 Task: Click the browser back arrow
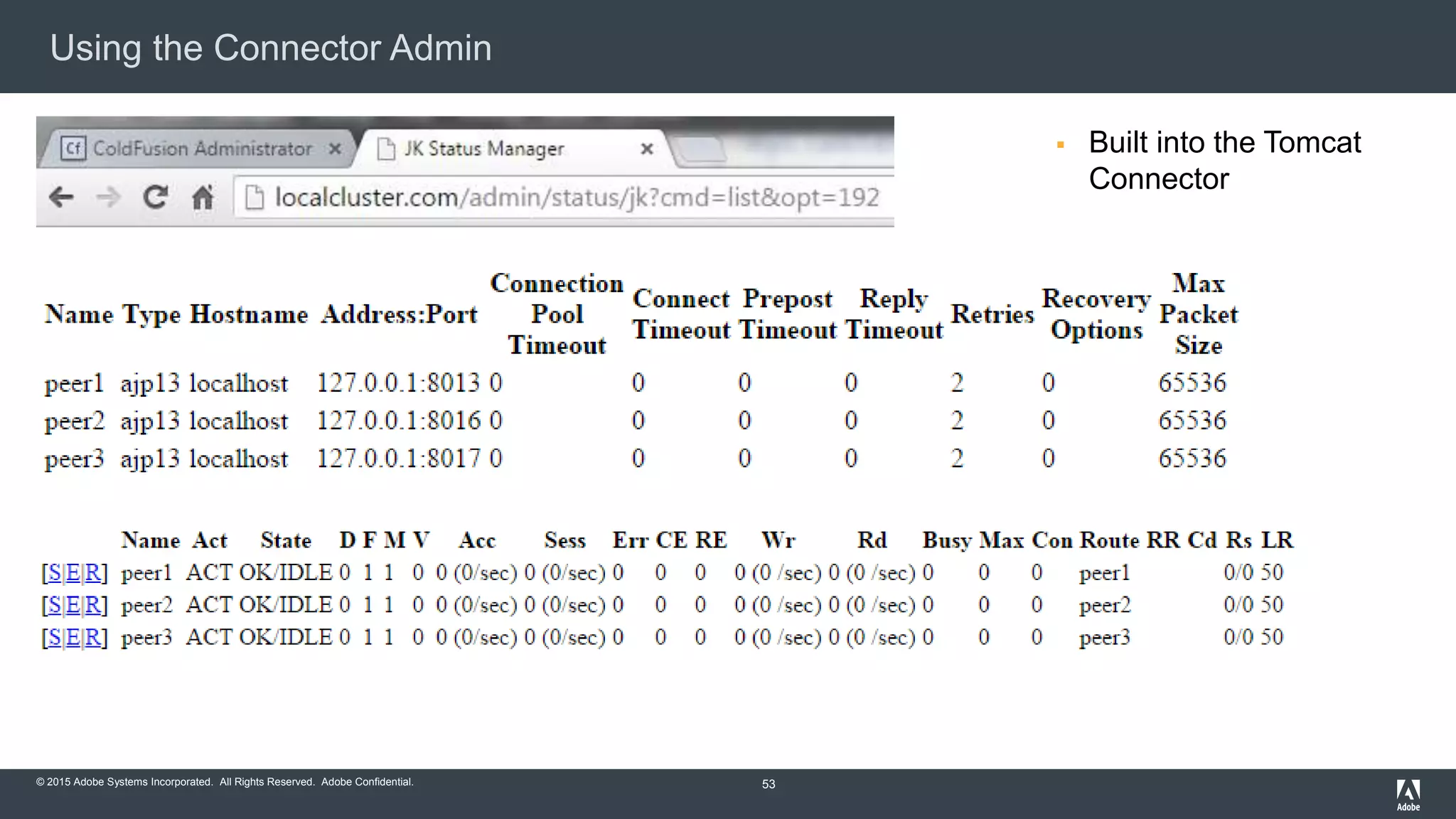click(x=61, y=197)
